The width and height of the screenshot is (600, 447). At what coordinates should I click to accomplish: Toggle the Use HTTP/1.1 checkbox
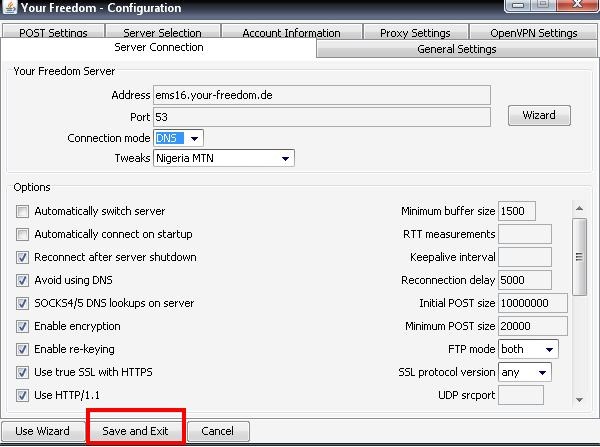coord(22,395)
